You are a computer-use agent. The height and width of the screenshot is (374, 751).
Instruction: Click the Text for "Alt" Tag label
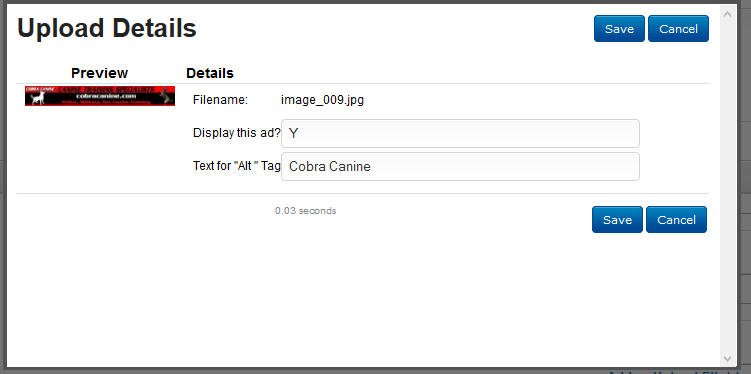pyautogui.click(x=237, y=166)
